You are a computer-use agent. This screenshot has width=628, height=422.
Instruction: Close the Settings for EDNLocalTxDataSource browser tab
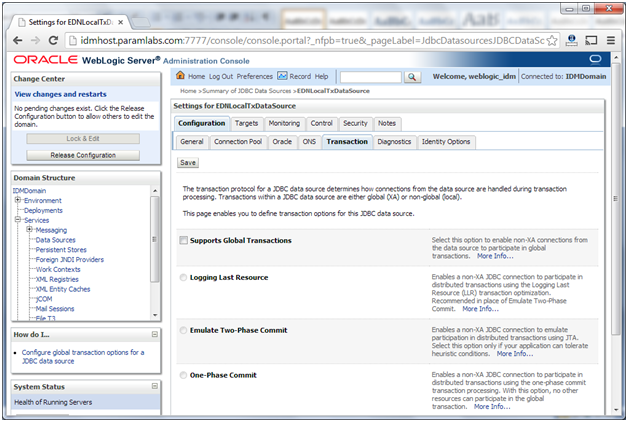(x=120, y=22)
